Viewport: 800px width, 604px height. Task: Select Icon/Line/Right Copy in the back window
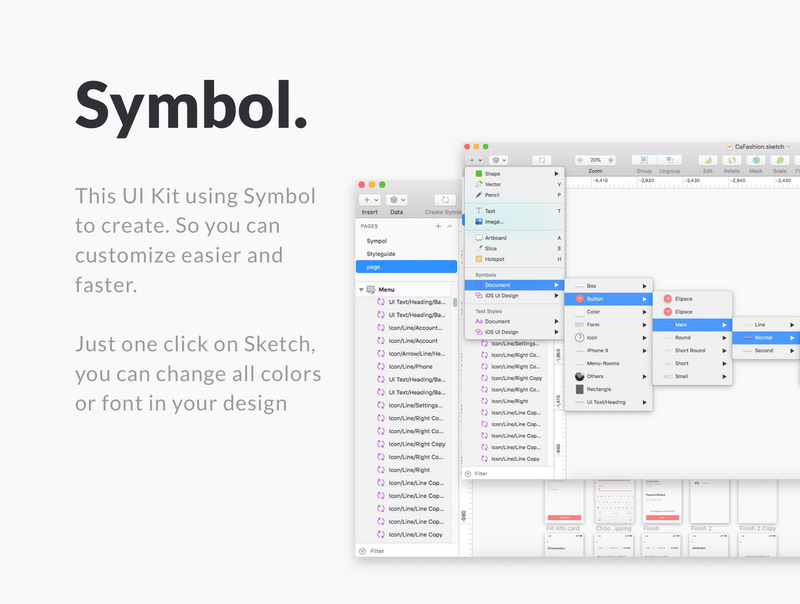(404, 444)
